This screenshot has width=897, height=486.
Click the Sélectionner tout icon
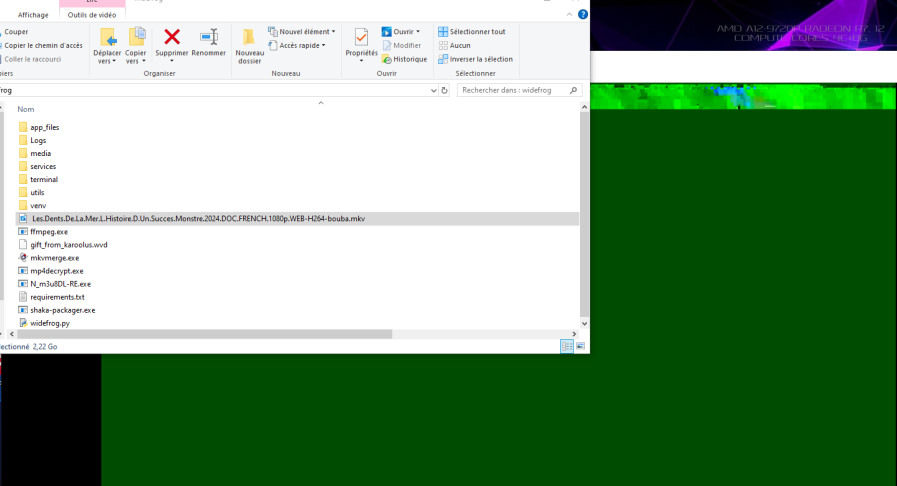443,31
